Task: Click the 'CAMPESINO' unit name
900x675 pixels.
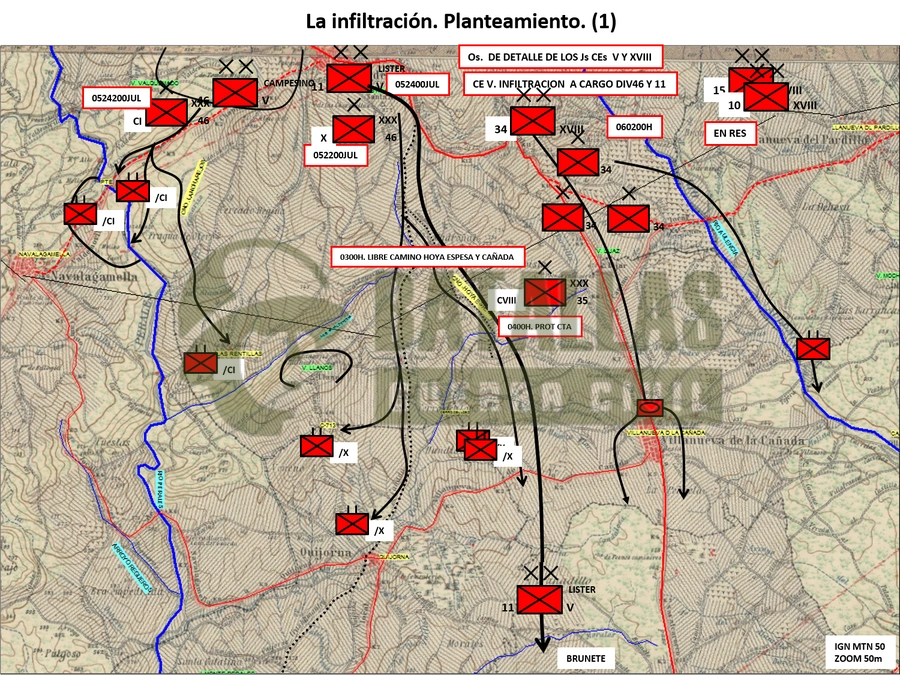Action: (x=289, y=83)
